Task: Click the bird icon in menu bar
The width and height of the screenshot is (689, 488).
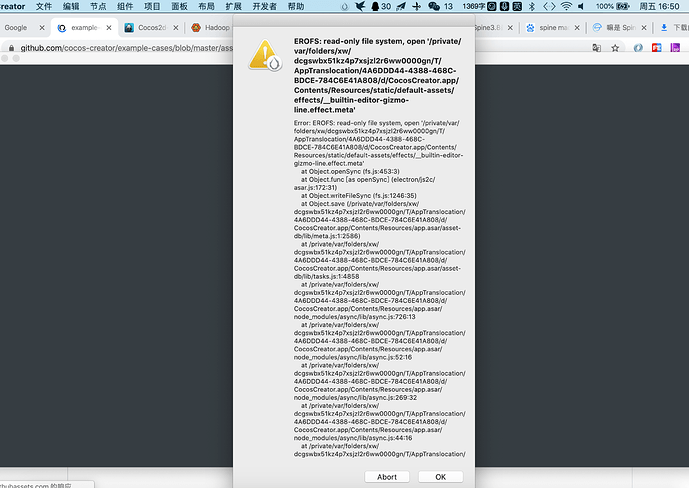Action: tap(360, 6)
